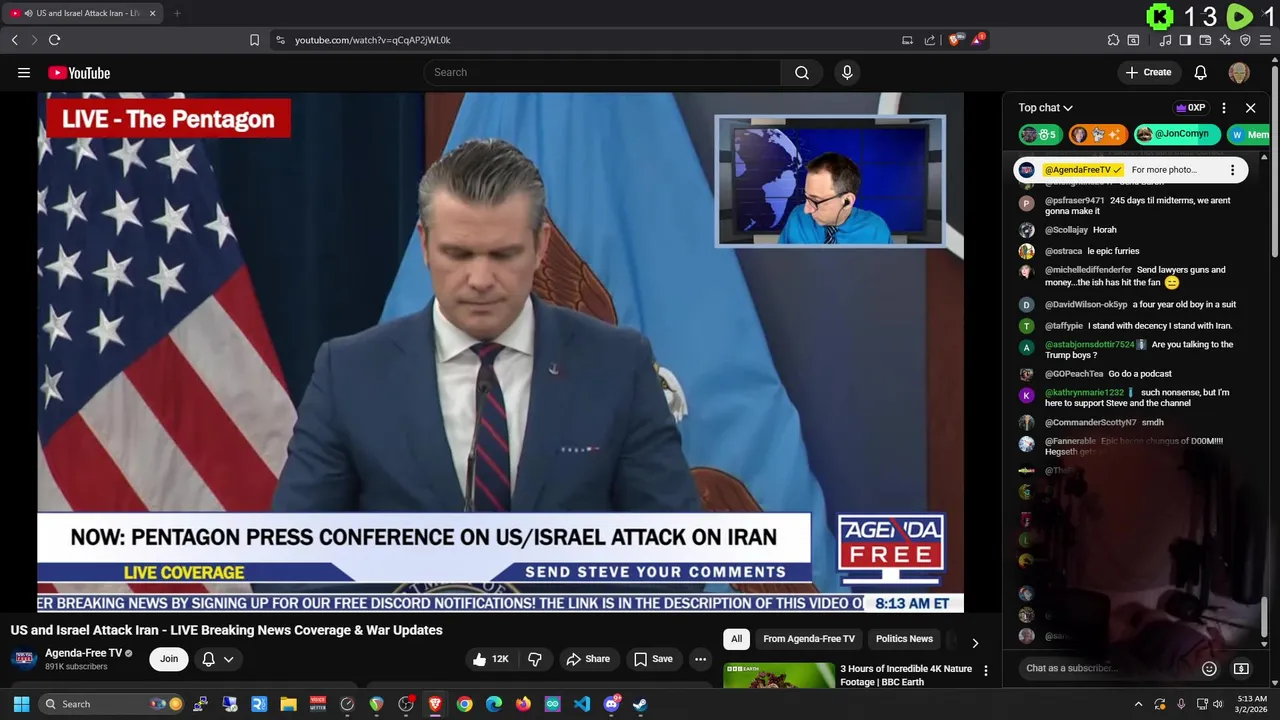Click the browser address bar URL
1280x720 pixels.
372,40
